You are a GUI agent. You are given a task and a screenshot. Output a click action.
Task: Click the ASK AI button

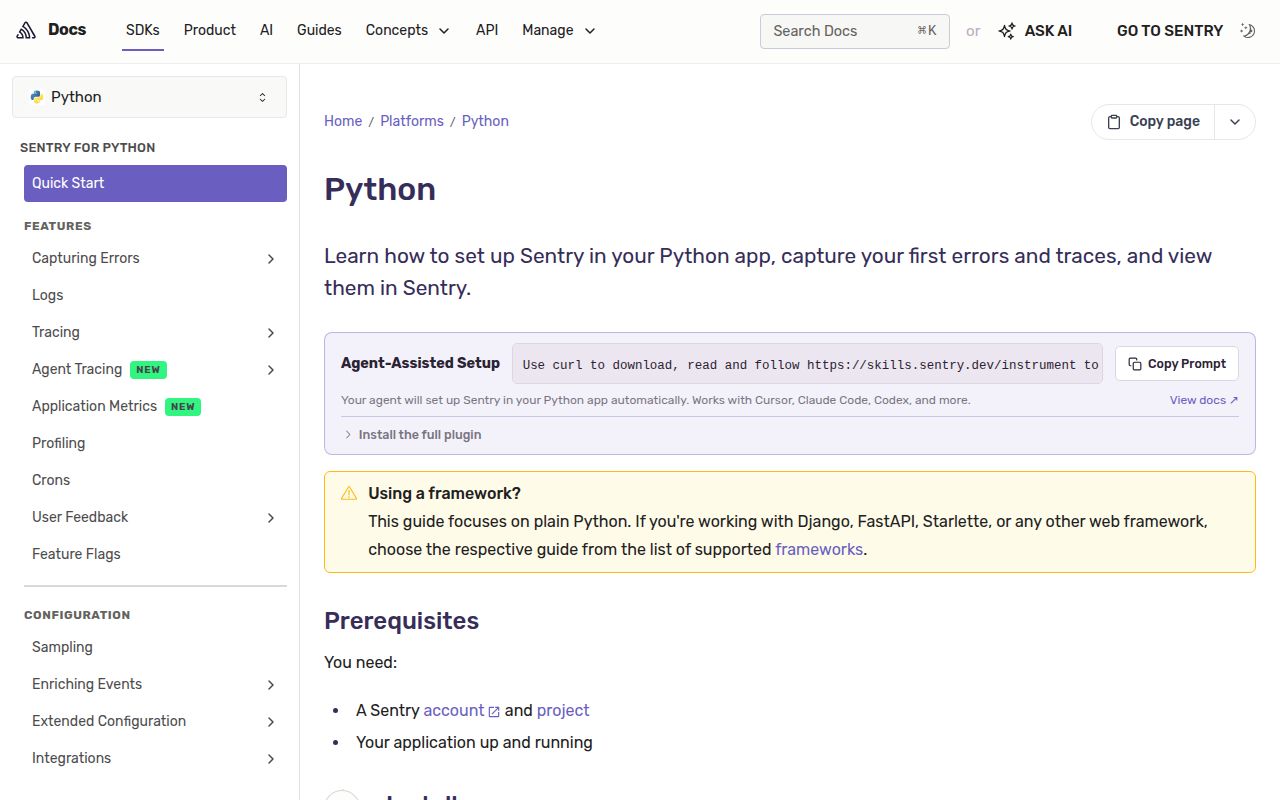click(x=1035, y=31)
